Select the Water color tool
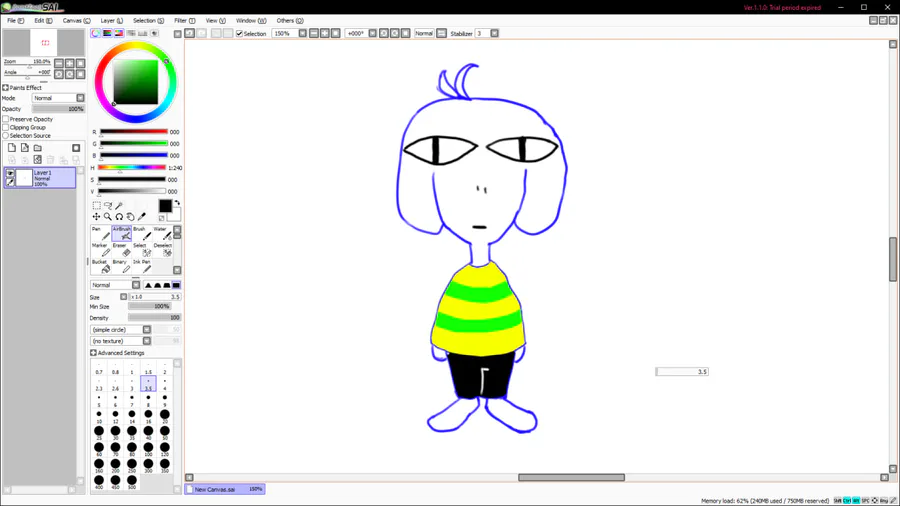Viewport: 900px width, 506px height. (162, 233)
